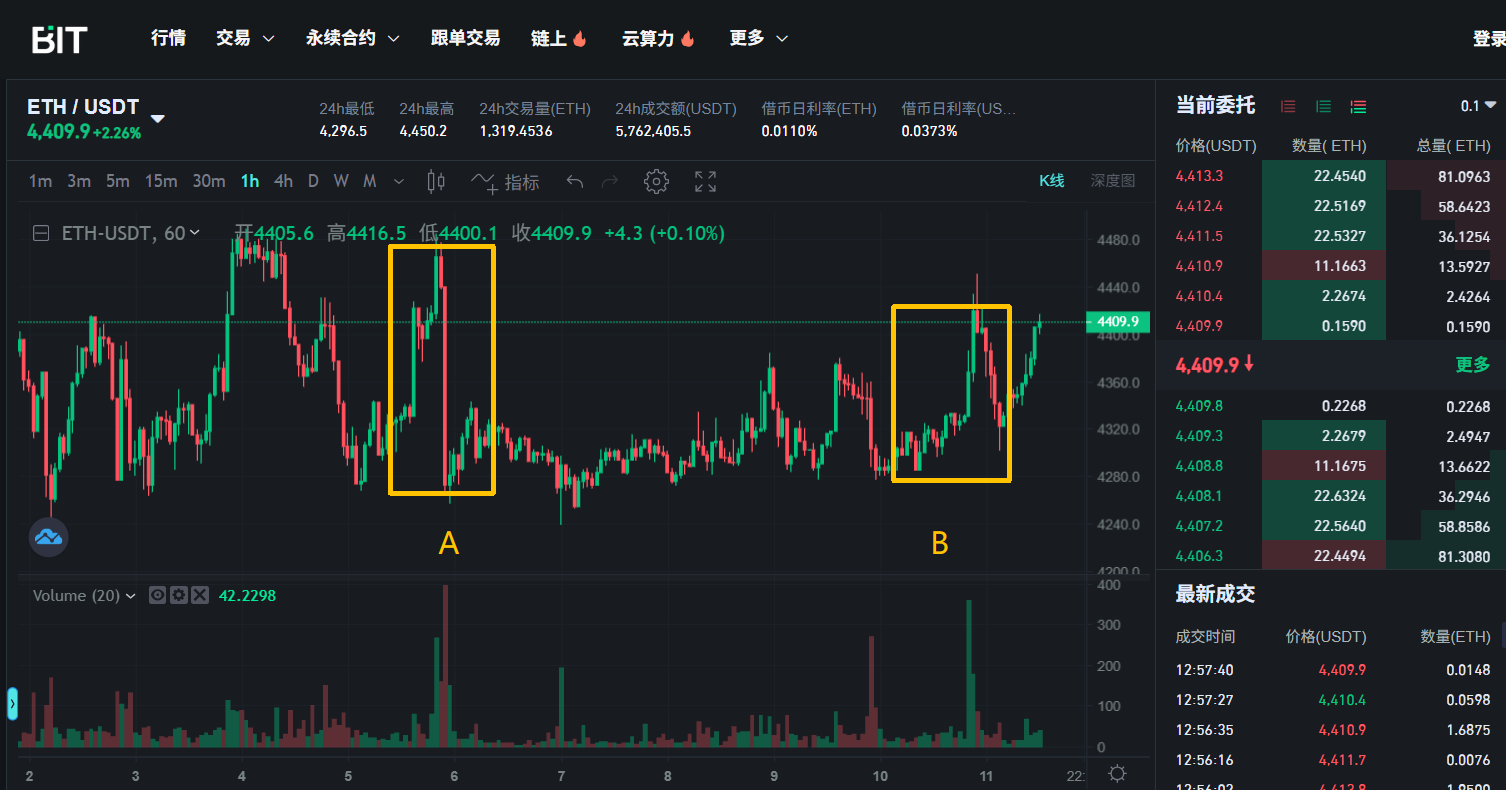Click 更多 link in order book
This screenshot has height=790, width=1506.
1473,365
